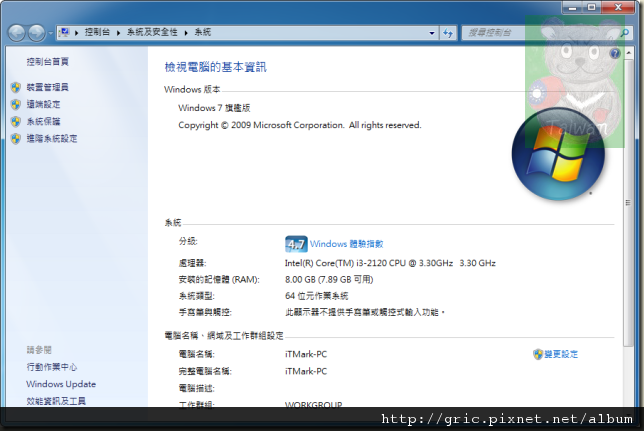Expand the chevron before 控制台 in address bar

coord(76,32)
